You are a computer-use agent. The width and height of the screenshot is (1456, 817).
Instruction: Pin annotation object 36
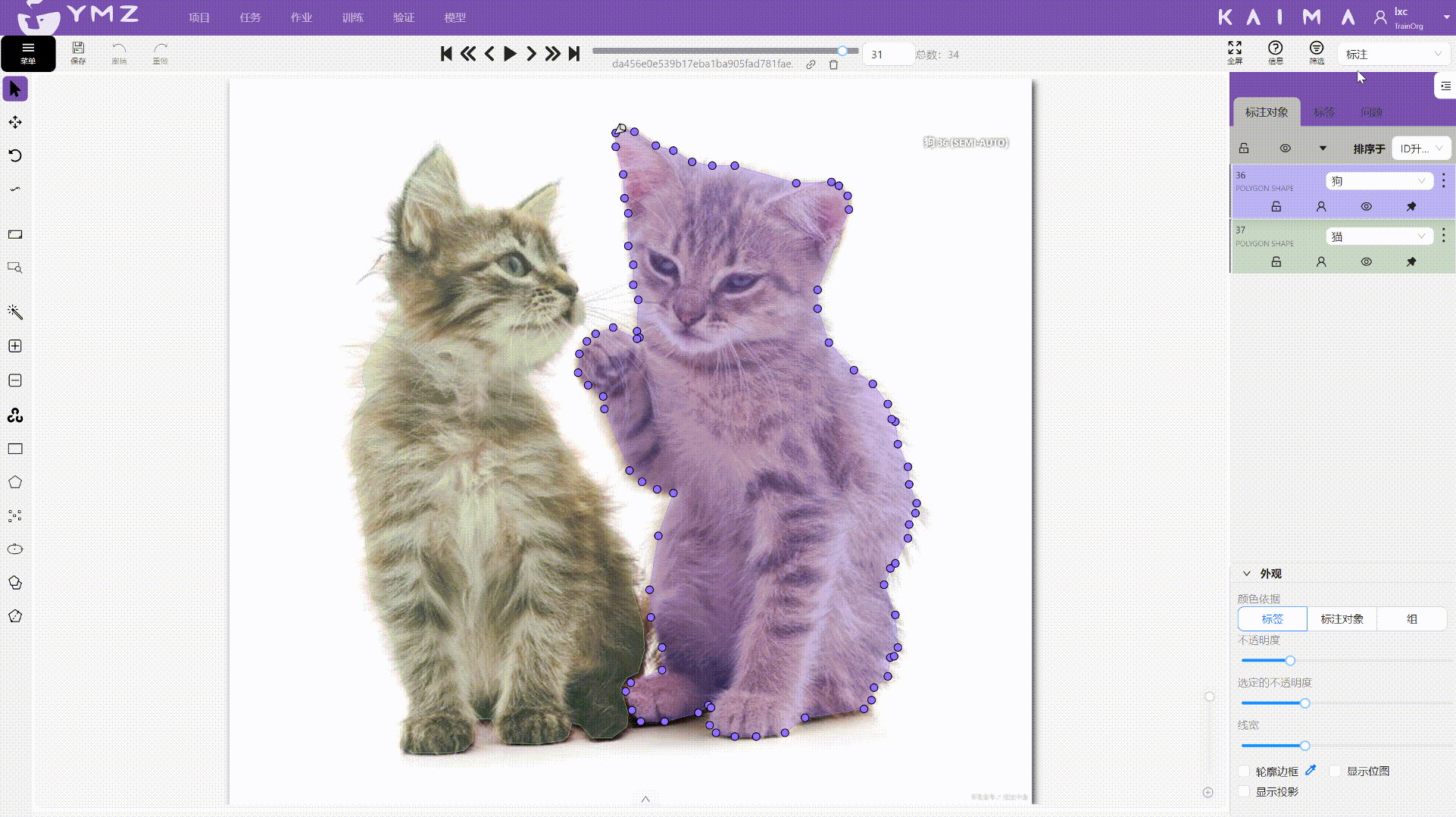[1411, 207]
